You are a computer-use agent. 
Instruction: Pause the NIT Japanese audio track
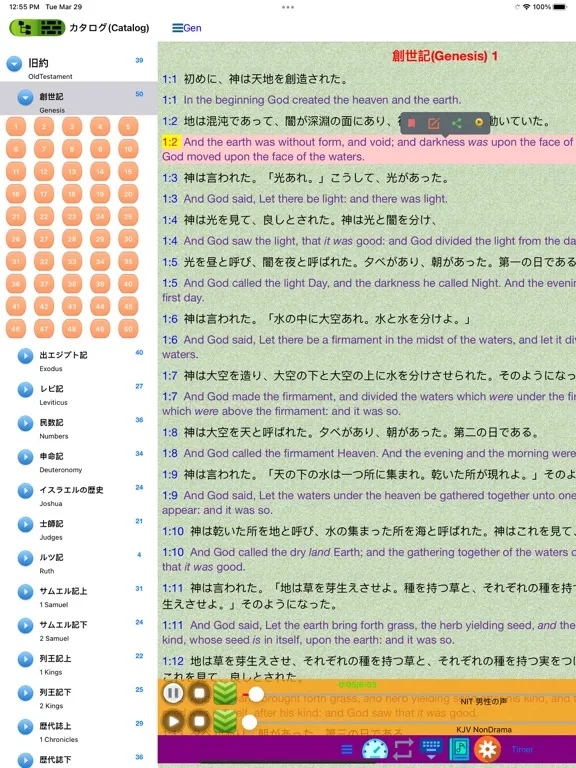pyautogui.click(x=173, y=694)
